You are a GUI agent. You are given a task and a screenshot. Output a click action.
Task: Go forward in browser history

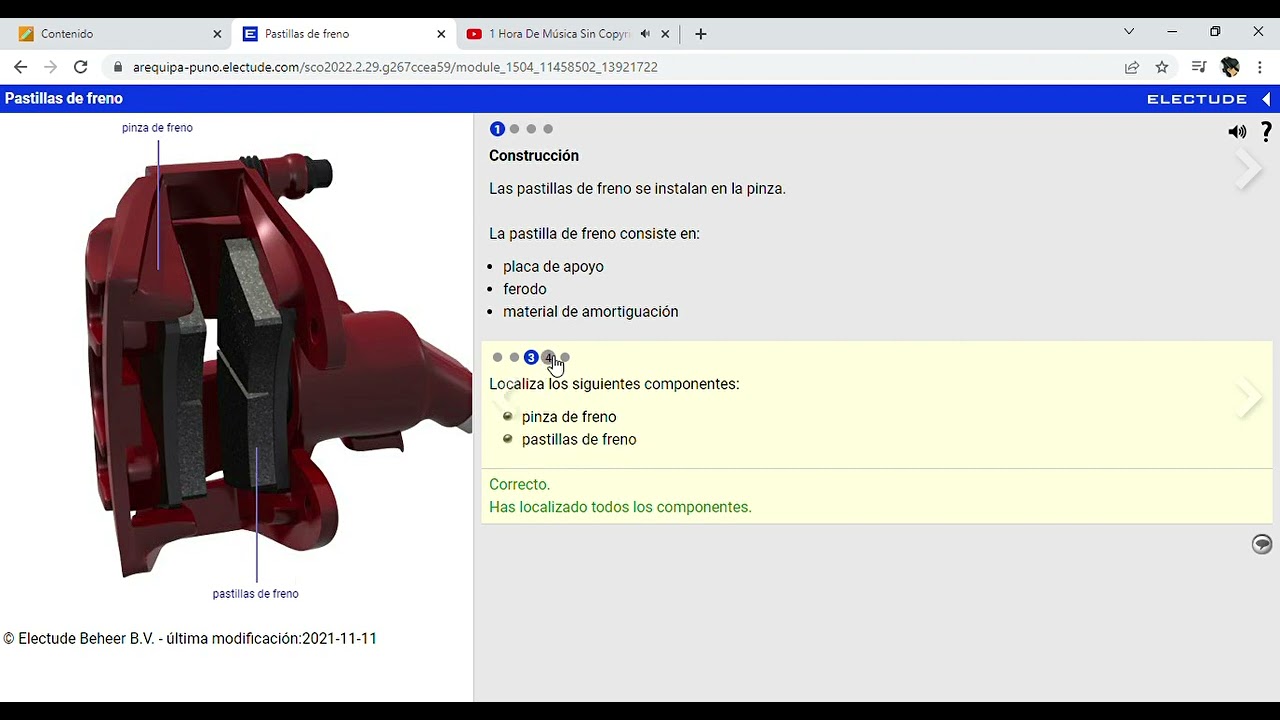click(x=50, y=67)
